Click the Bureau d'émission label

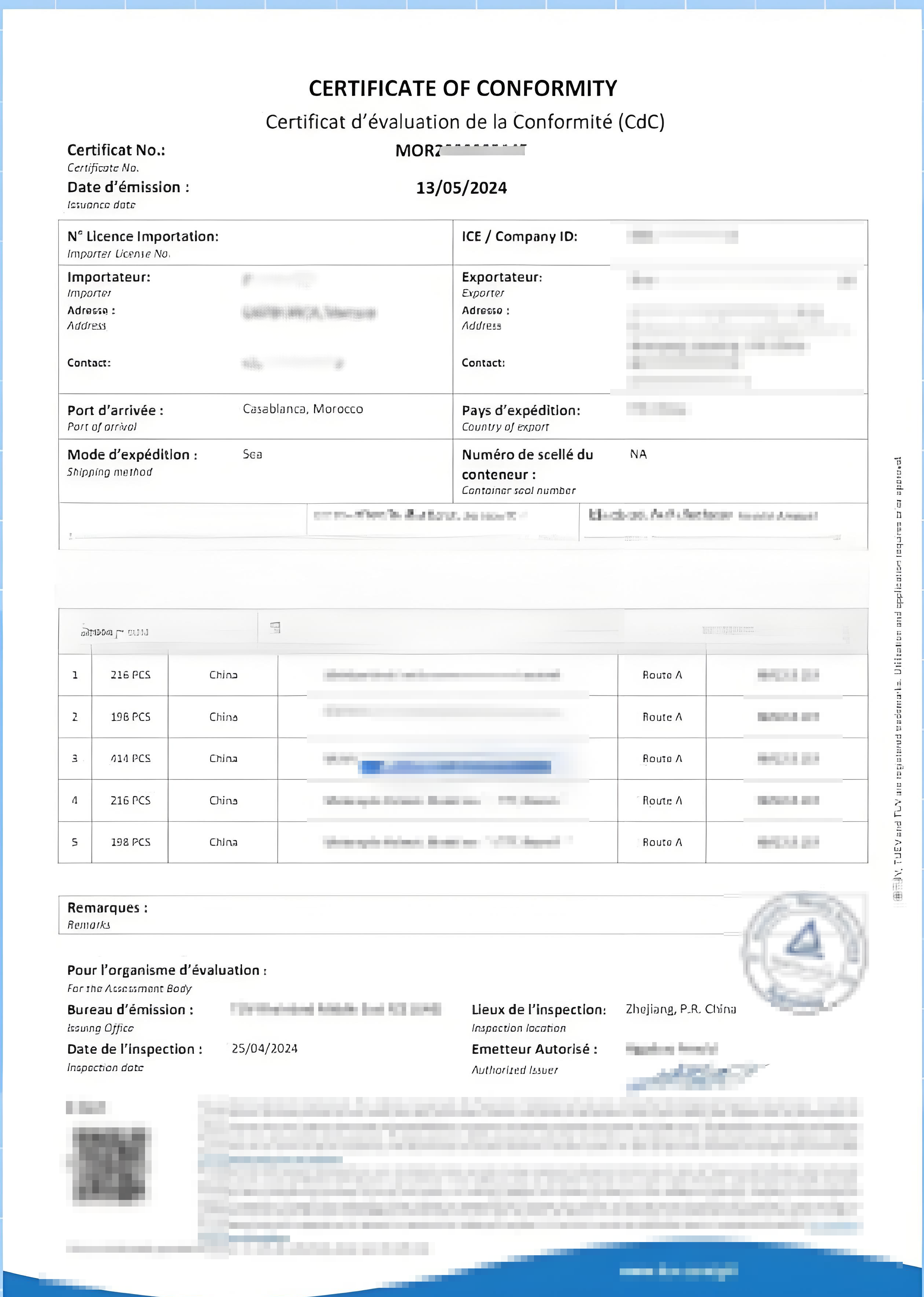tap(130, 1009)
